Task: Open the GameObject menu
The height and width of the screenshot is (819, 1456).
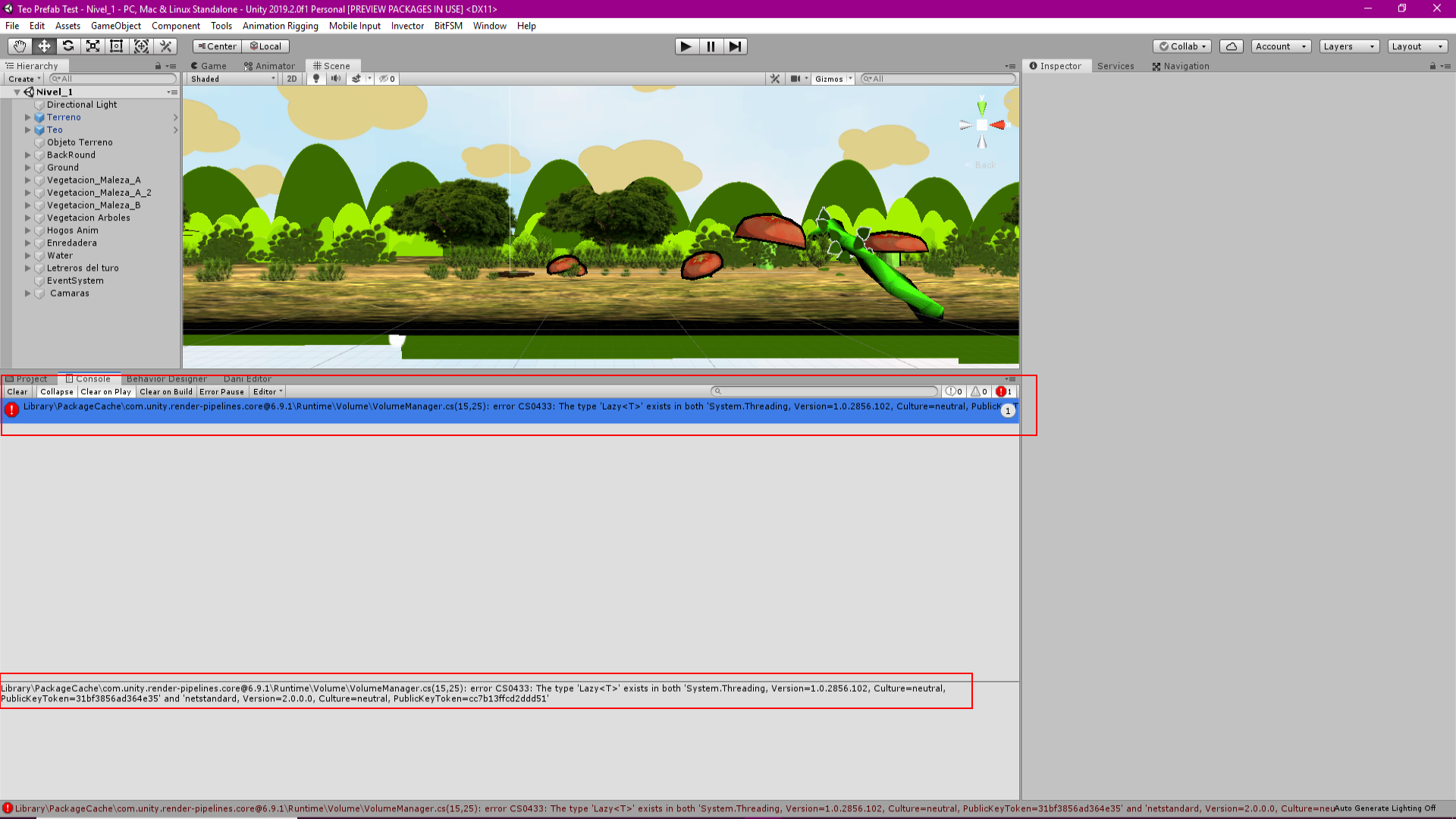Action: pos(115,26)
